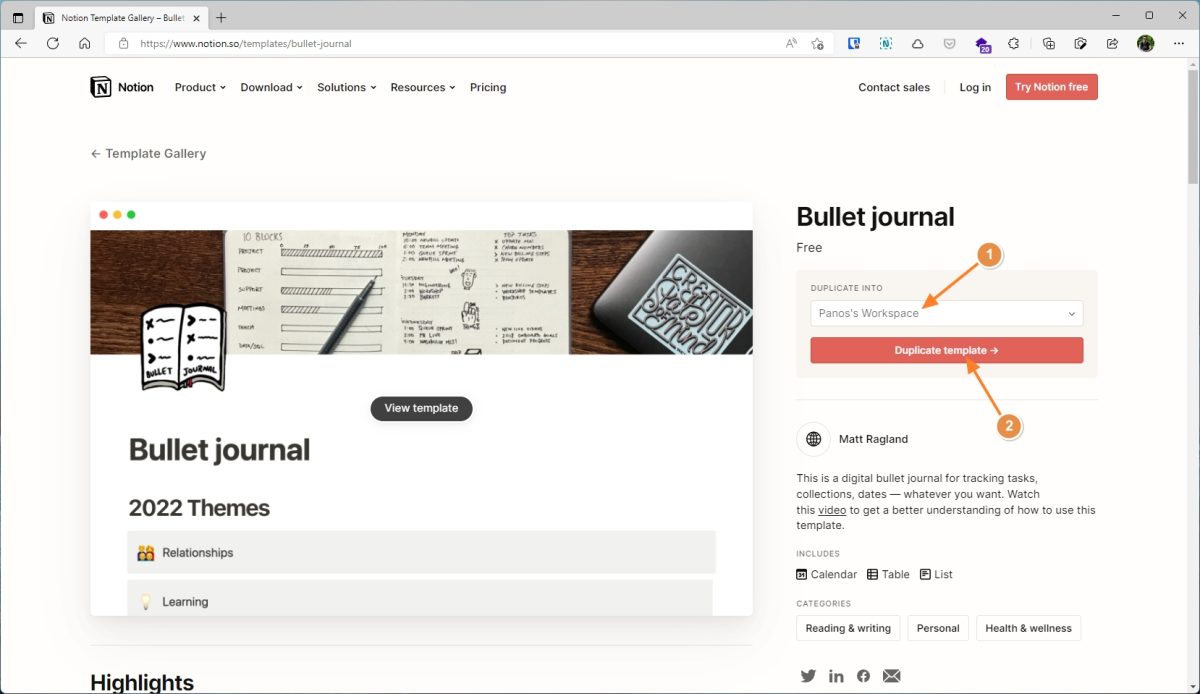Open browser Collections from the toolbar

coord(1048,44)
